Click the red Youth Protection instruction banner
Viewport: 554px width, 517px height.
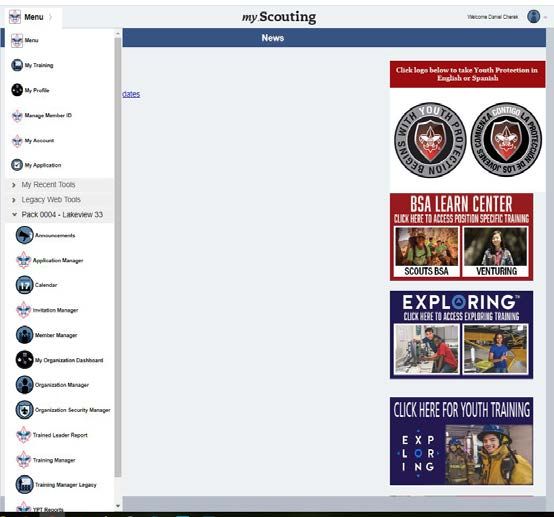point(467,74)
